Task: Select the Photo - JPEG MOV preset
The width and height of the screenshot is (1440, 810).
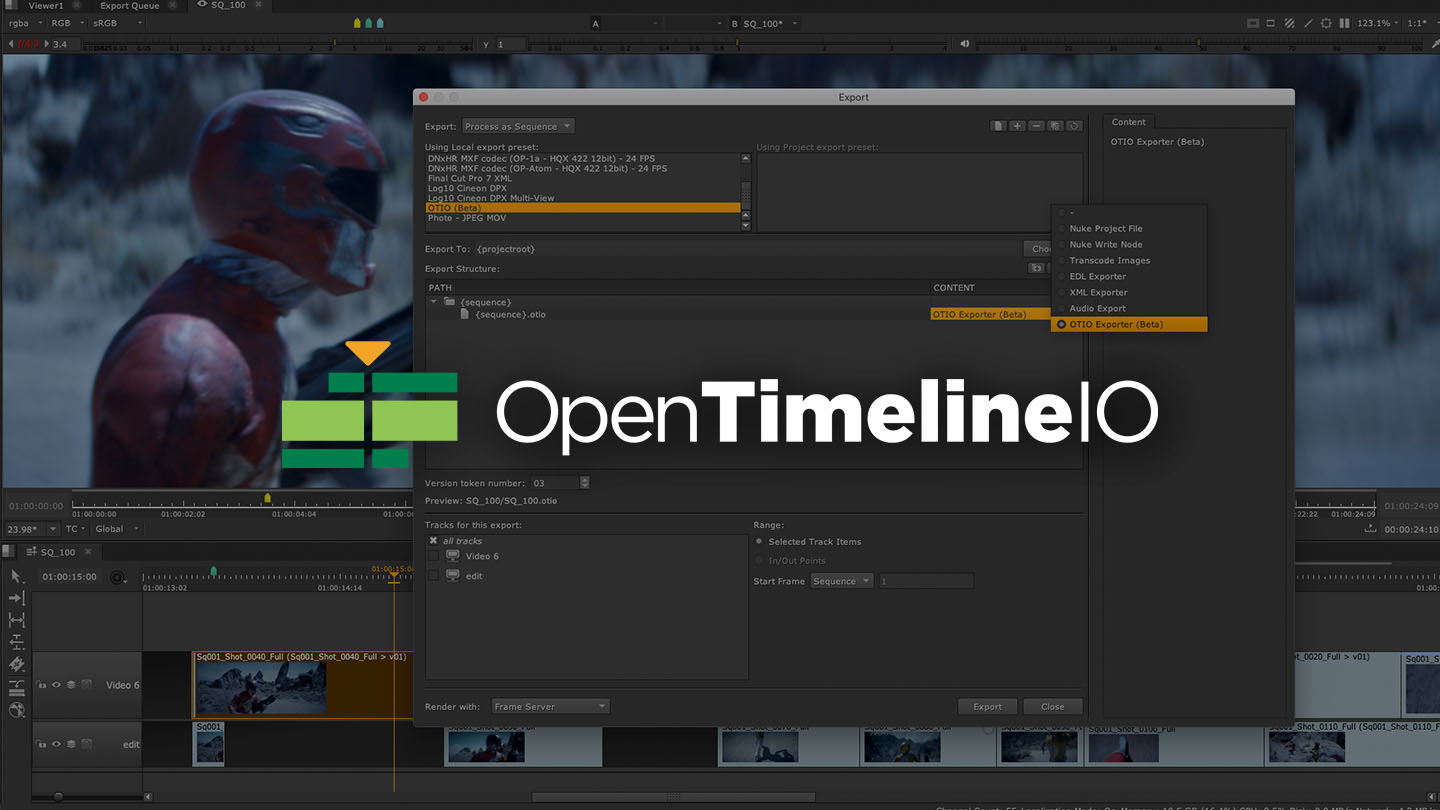Action: pos(583,218)
